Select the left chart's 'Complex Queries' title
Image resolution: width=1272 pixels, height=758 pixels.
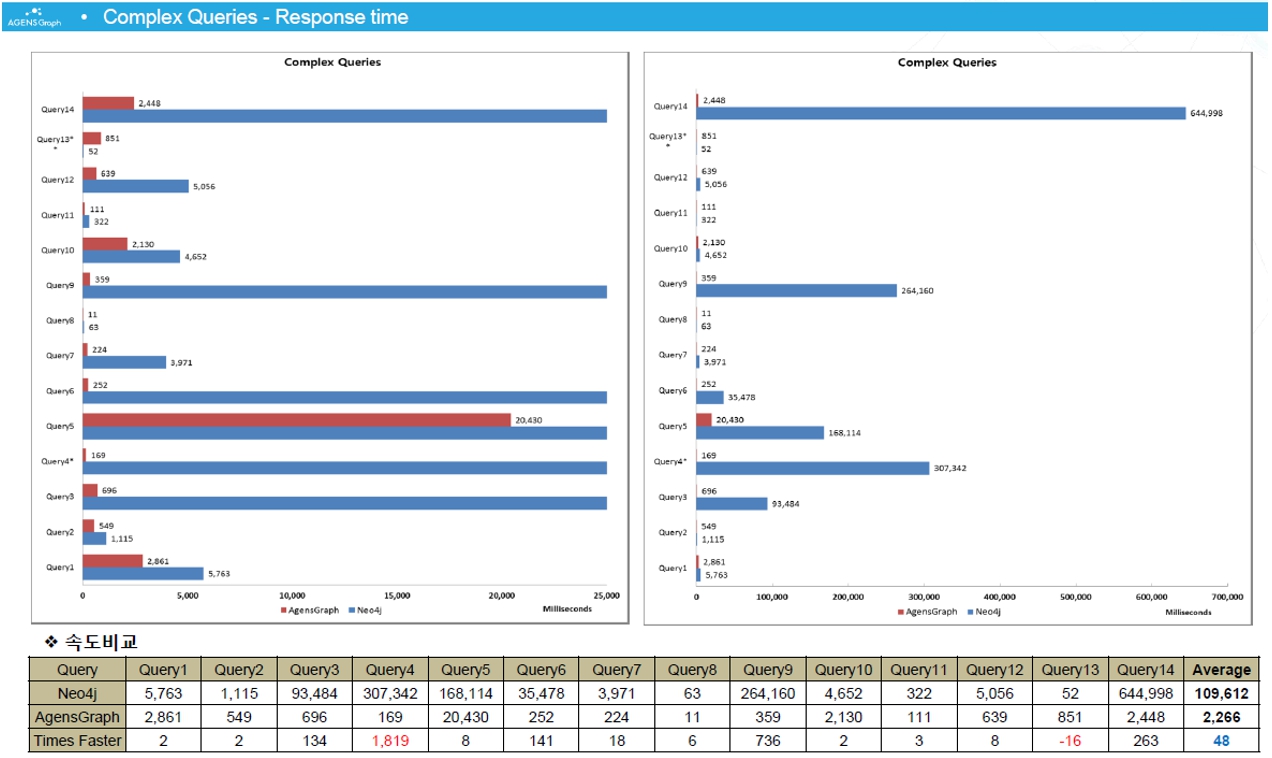point(332,62)
